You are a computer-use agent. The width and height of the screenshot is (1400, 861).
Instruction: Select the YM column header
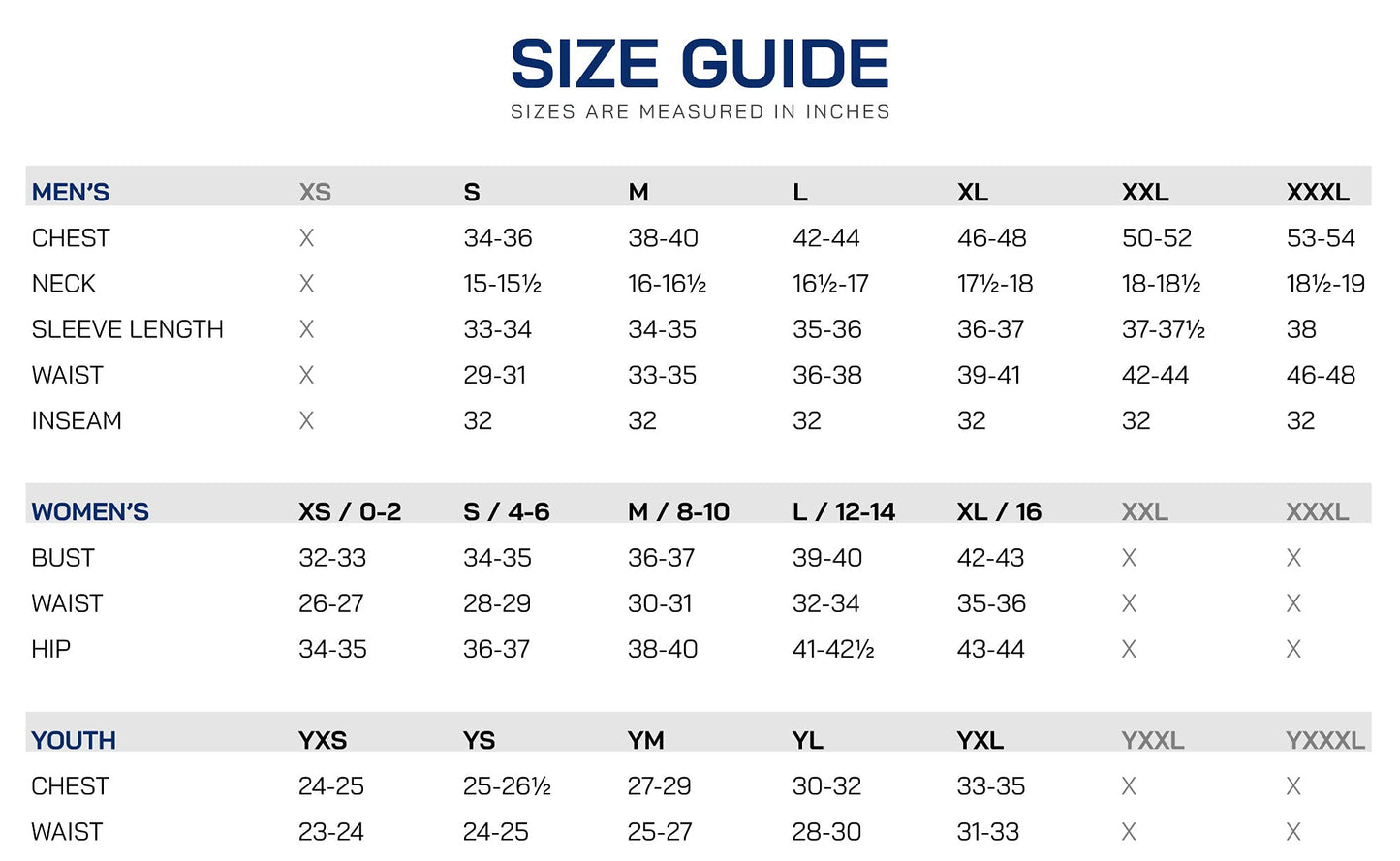646,740
